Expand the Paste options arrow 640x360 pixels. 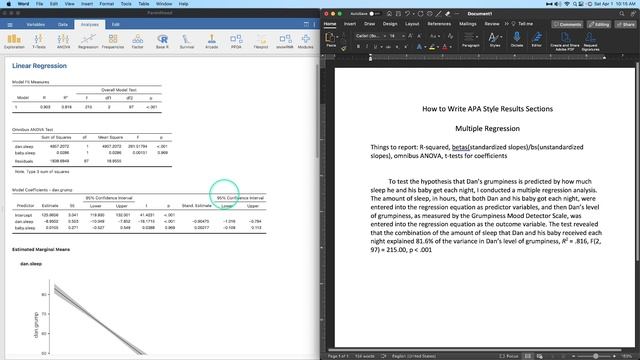tap(338, 38)
